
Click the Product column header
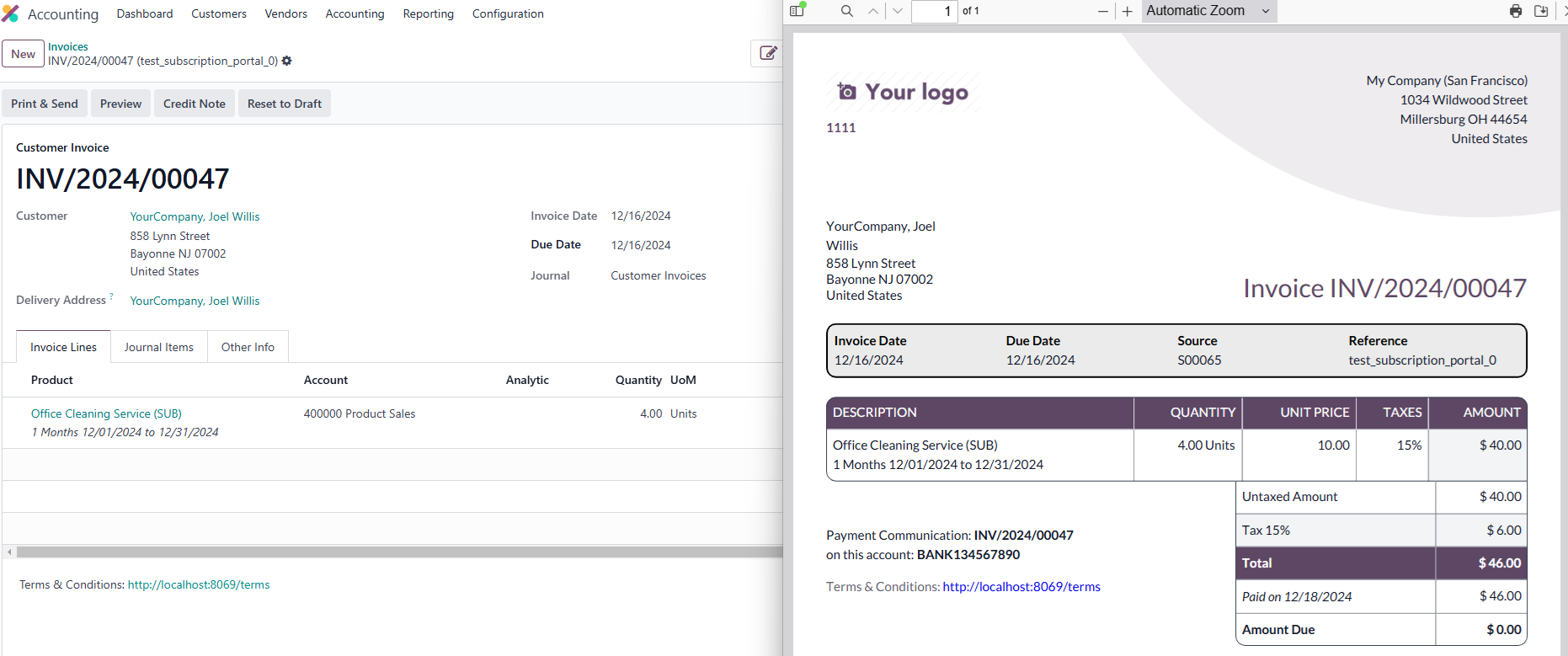coord(52,380)
